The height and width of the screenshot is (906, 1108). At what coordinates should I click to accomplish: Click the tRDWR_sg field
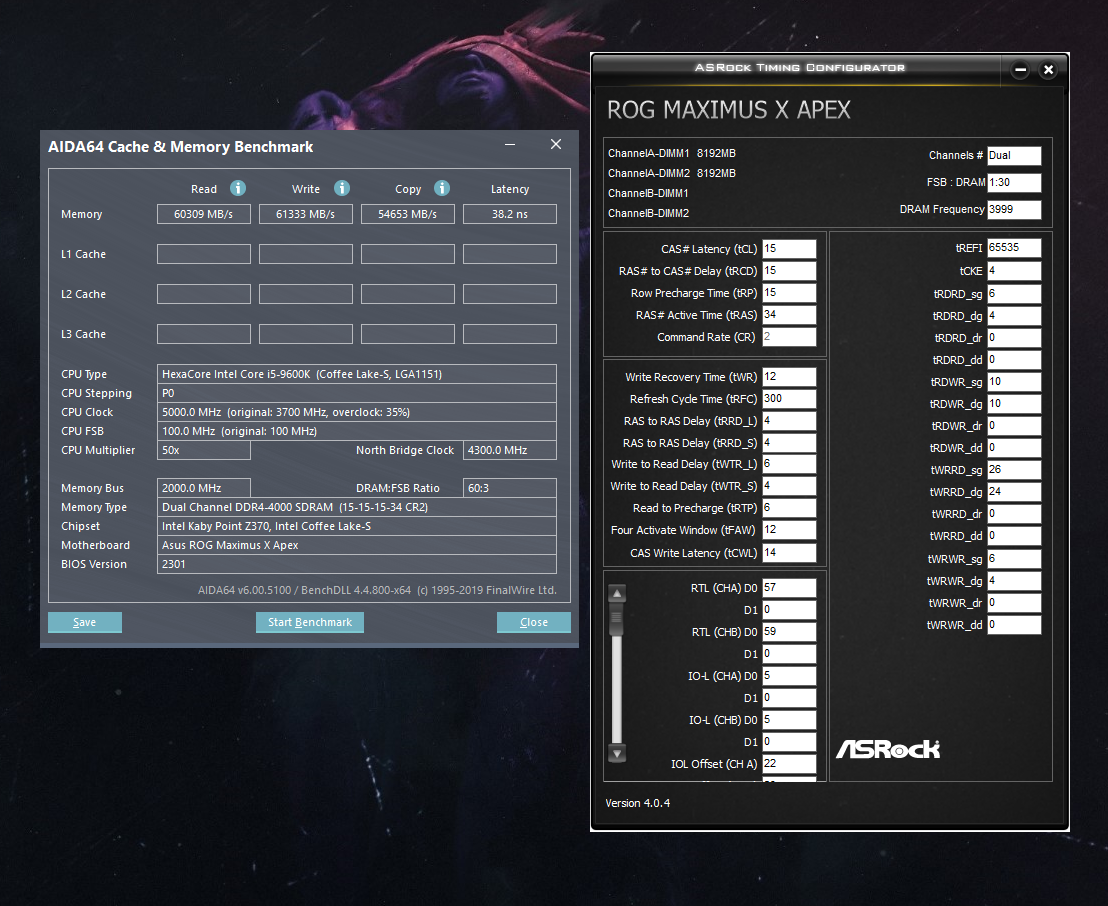1014,382
